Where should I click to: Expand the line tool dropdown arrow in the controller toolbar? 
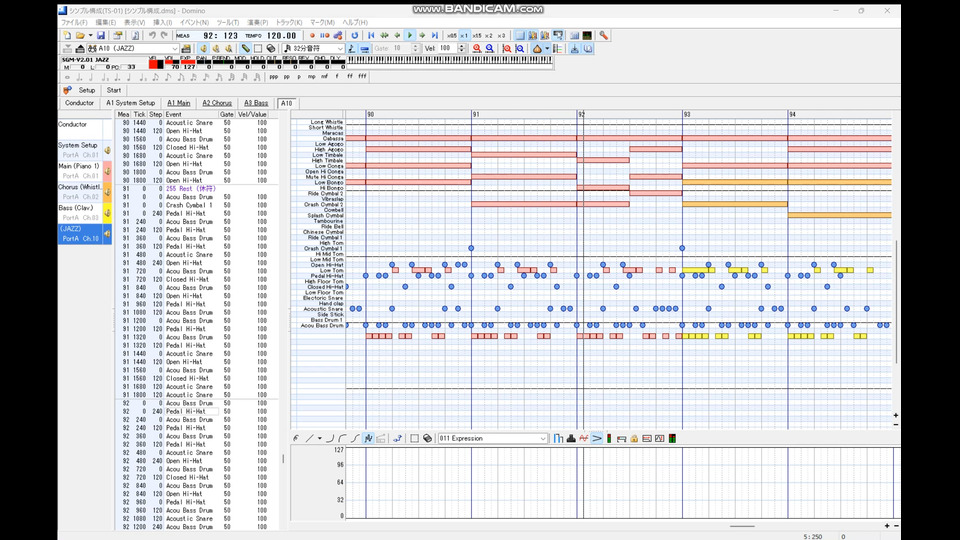click(x=320, y=438)
